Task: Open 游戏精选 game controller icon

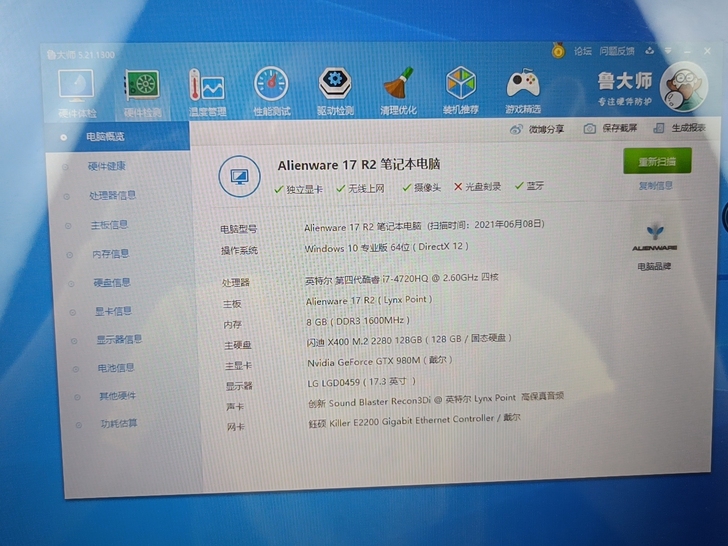Action: pyautogui.click(x=523, y=90)
